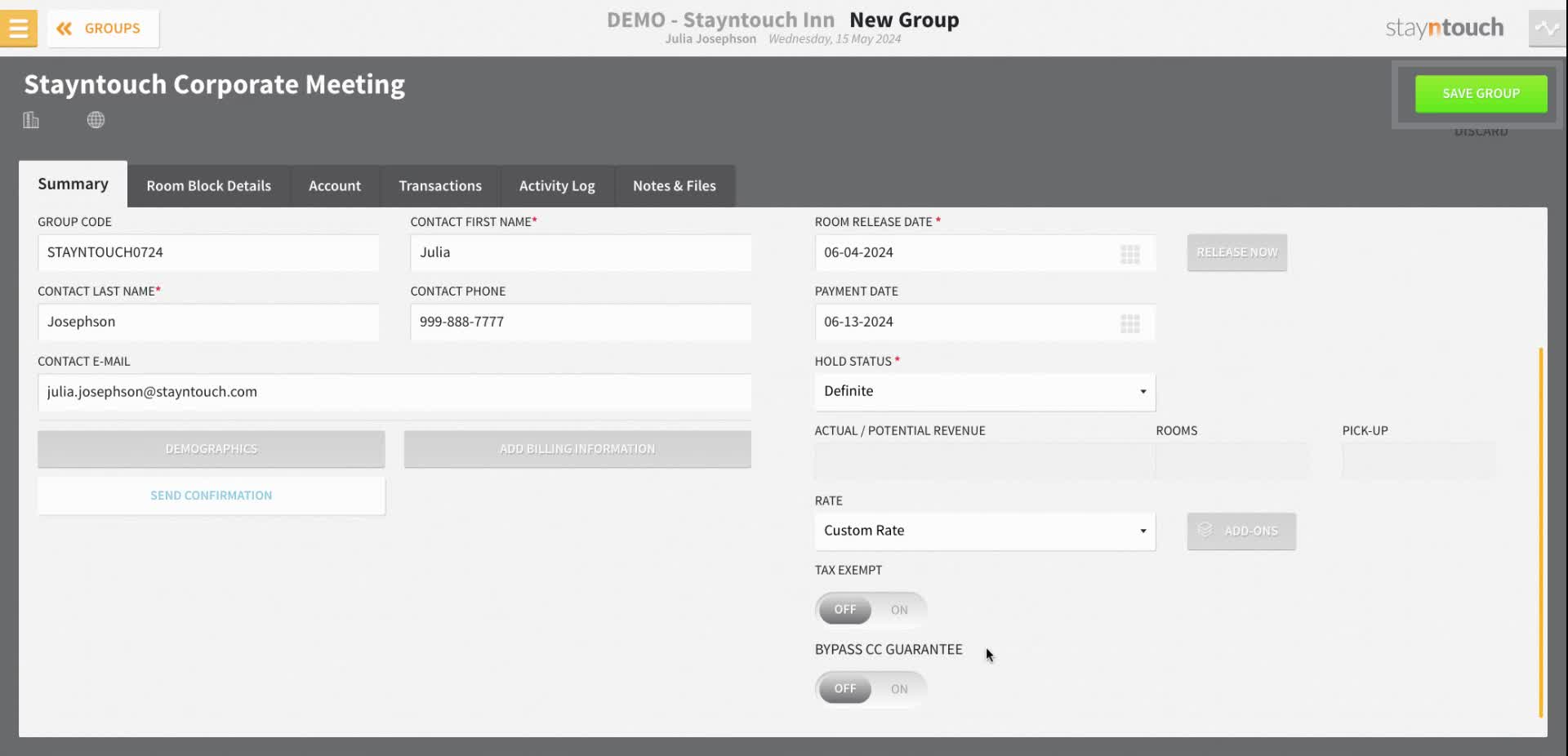Toggle the Bypass CC Guarantee switch

point(871,689)
